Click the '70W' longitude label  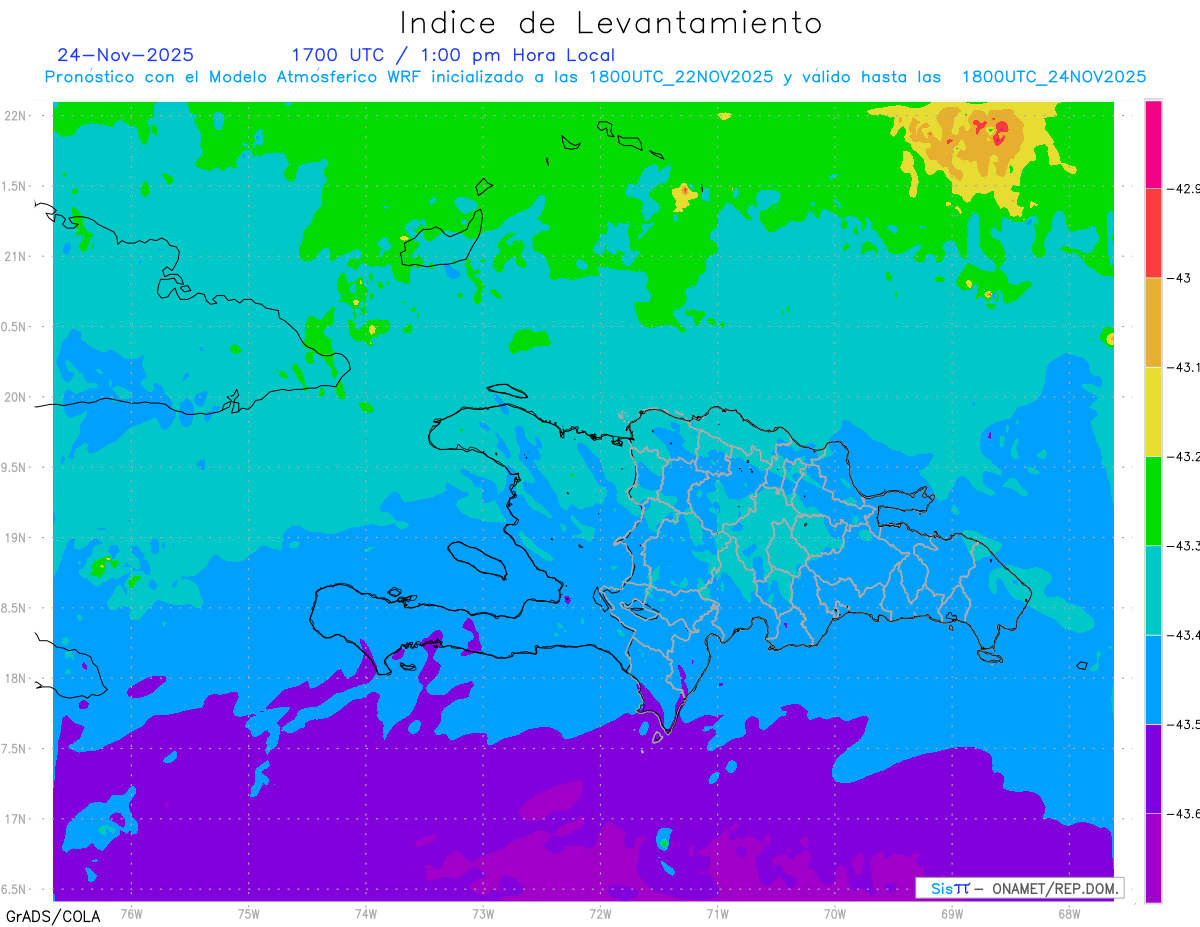tap(835, 913)
